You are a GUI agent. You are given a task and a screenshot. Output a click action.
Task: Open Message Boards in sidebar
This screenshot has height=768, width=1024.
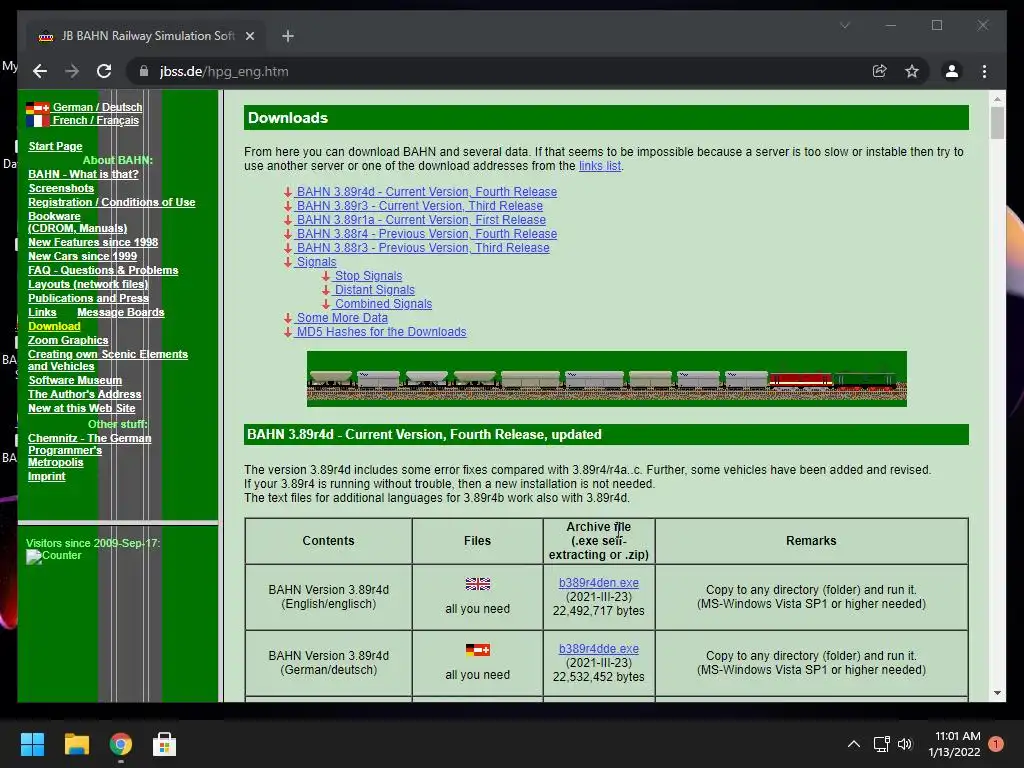coord(121,312)
